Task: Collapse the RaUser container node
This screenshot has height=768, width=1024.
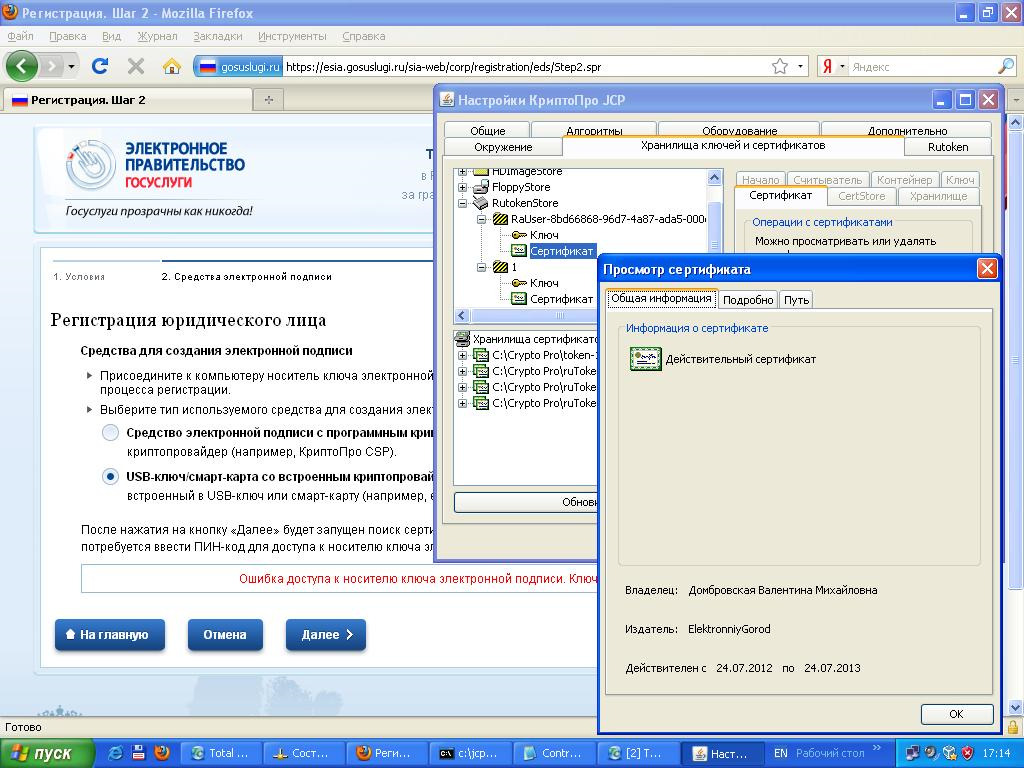Action: (482, 219)
